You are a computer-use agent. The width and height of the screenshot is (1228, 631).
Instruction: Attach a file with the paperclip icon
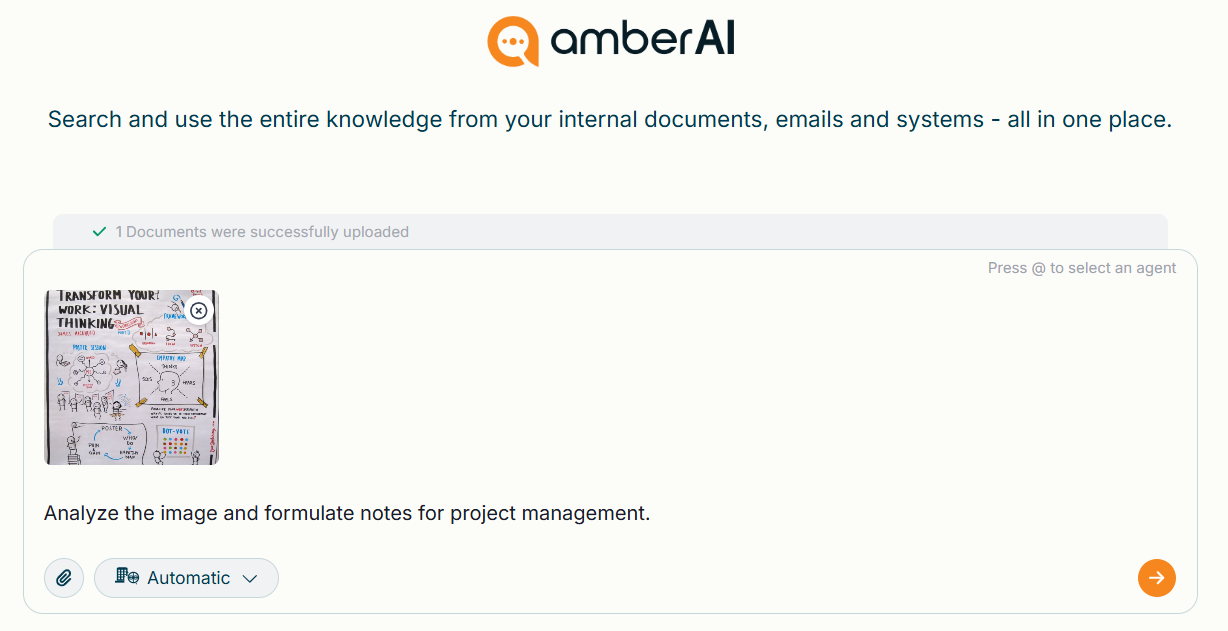(64, 578)
